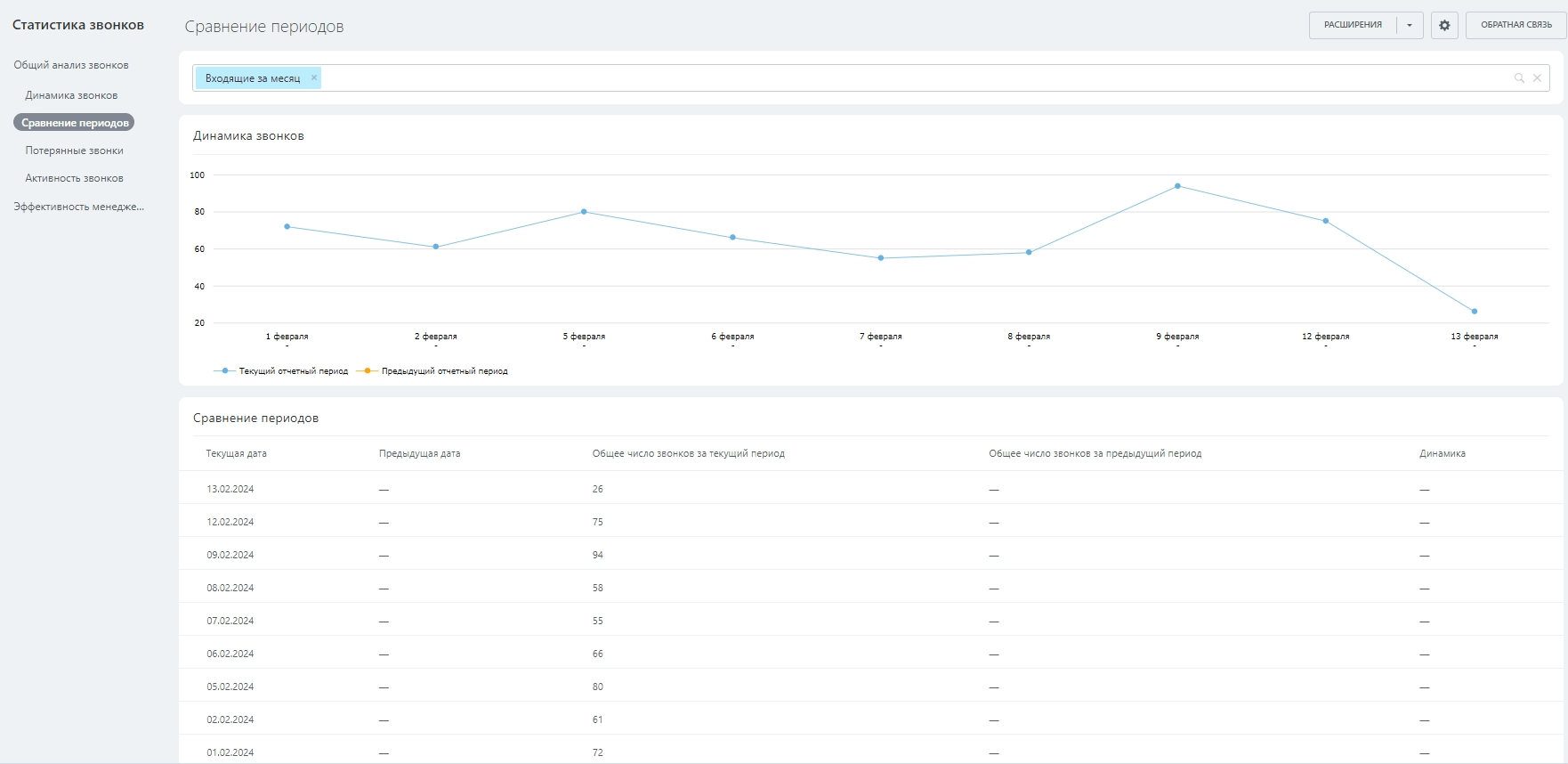
Task: Sort by Текущая дата column header
Action: [x=237, y=453]
